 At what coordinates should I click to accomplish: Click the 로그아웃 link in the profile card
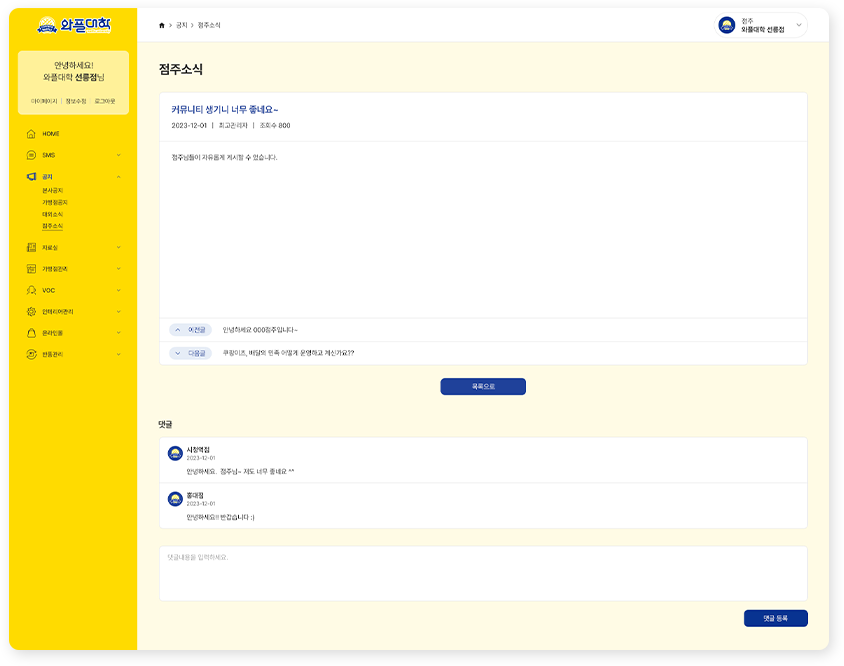(x=104, y=101)
